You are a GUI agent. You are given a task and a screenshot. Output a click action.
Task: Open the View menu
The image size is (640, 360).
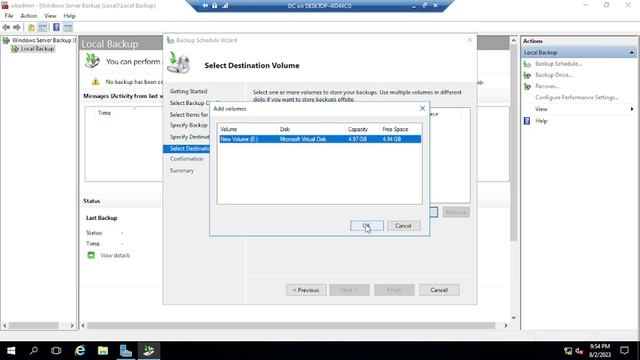click(50, 16)
